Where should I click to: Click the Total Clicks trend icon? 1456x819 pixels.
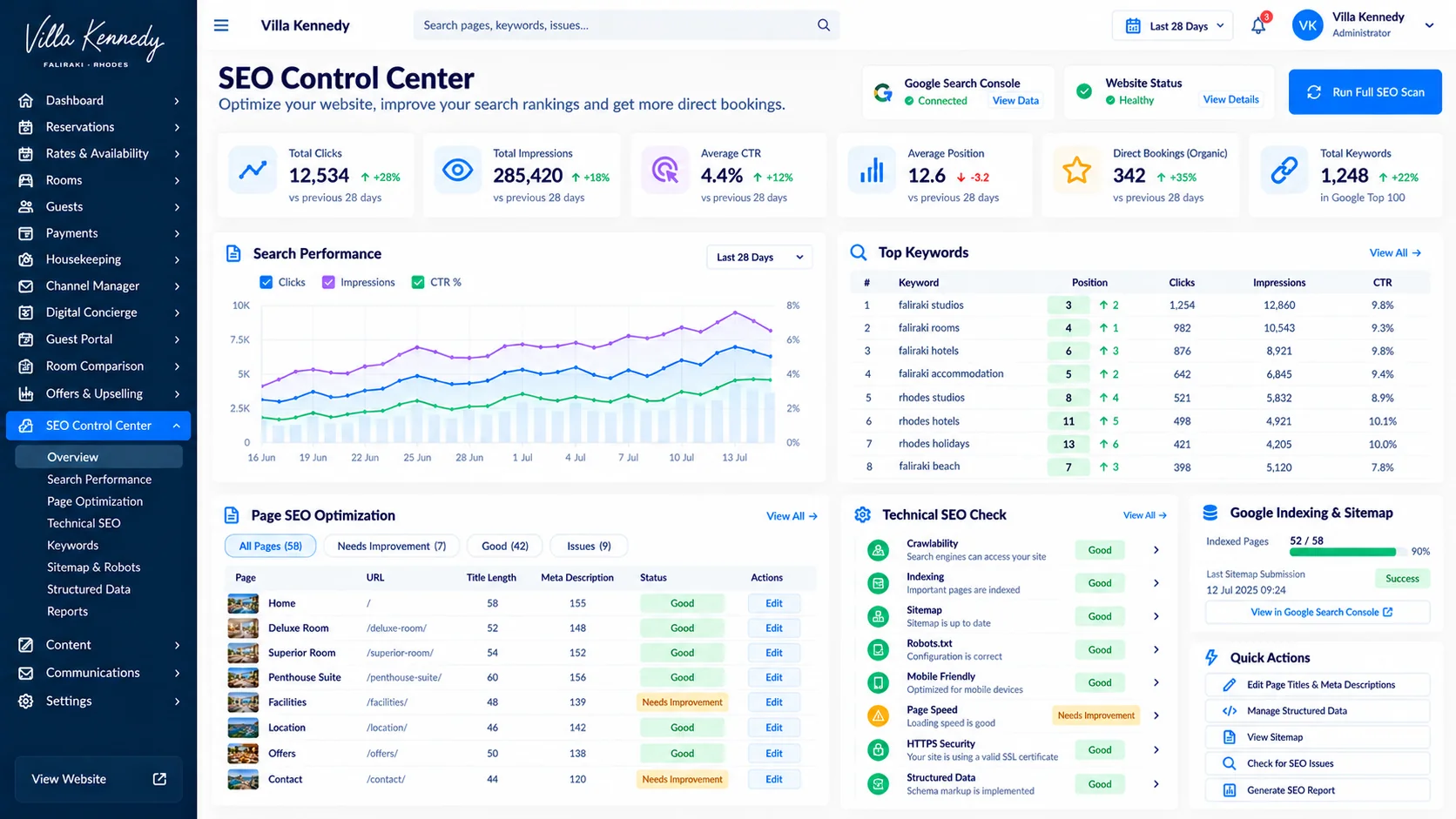click(x=253, y=170)
